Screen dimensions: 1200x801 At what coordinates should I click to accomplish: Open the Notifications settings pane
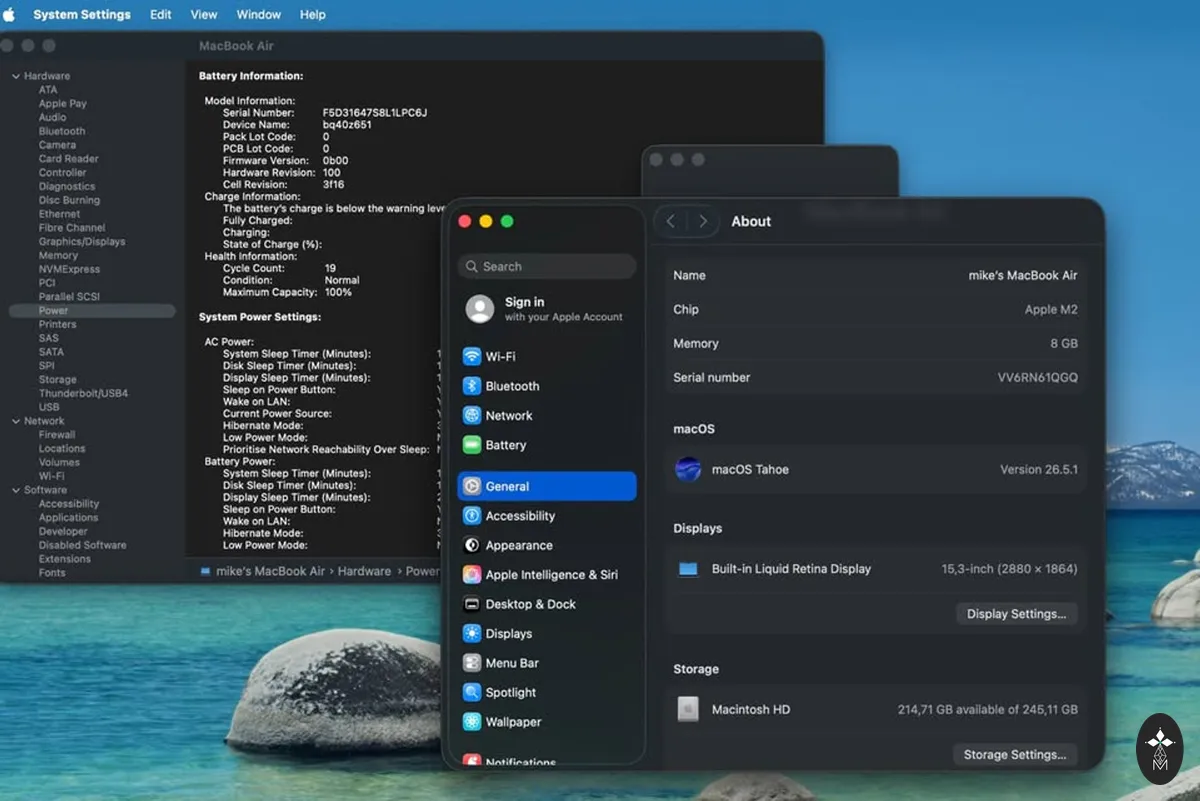pyautogui.click(x=547, y=762)
